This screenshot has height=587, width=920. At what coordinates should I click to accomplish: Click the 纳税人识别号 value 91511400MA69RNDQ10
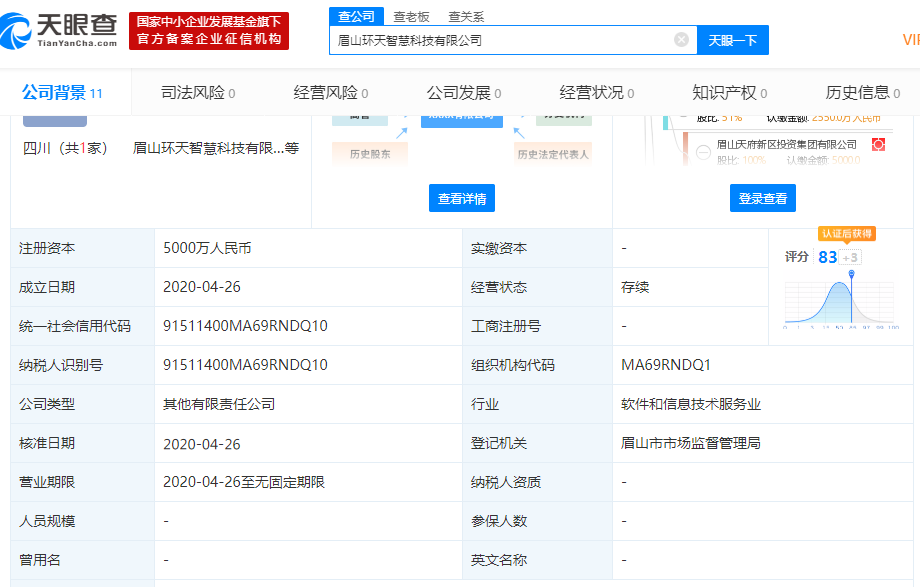point(245,365)
